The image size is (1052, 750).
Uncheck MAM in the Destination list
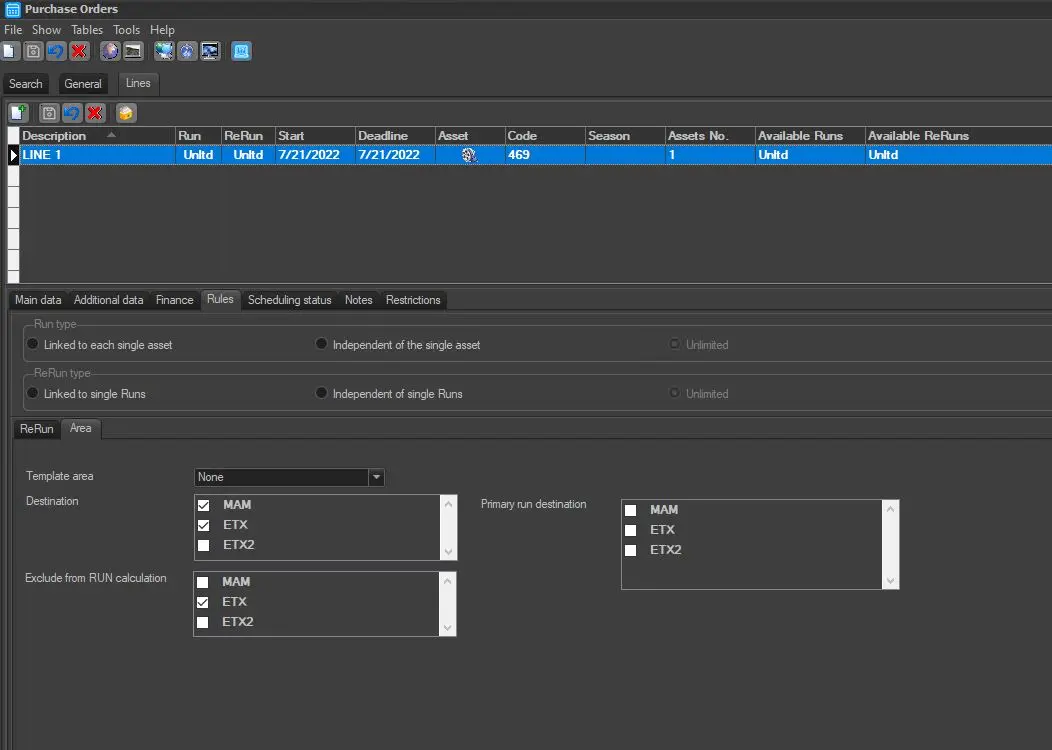coord(204,506)
